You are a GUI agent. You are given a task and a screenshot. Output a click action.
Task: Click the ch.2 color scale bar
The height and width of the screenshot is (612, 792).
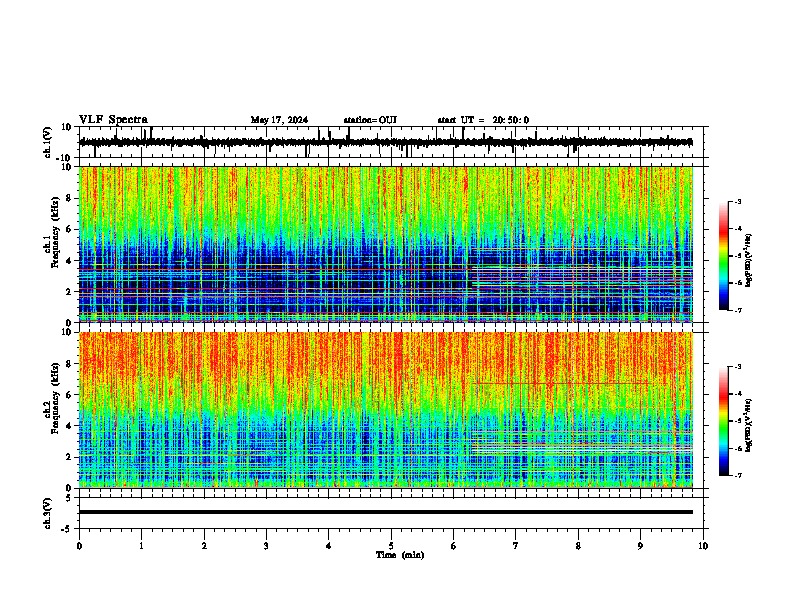724,421
